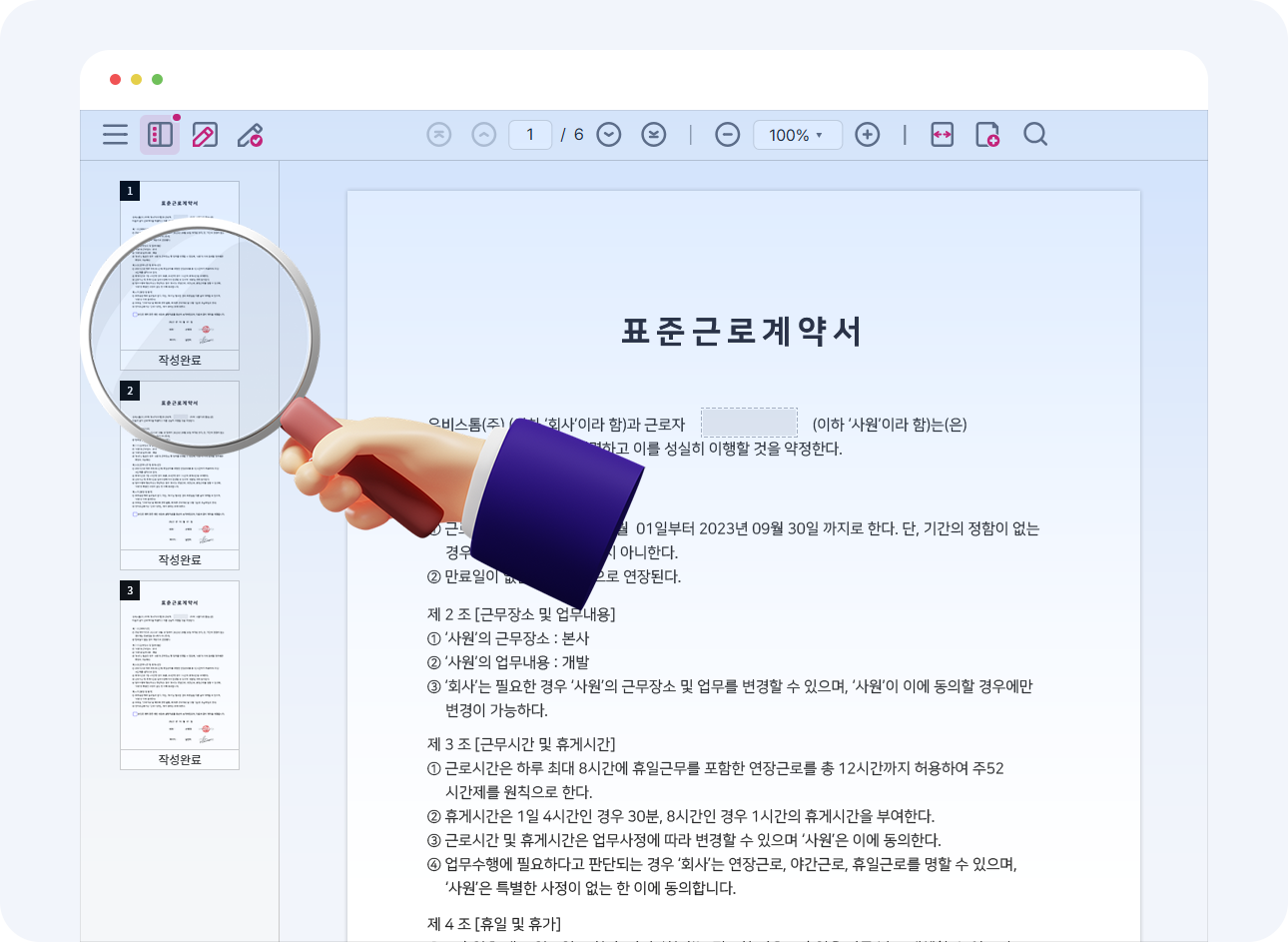Fit page to width icon

click(x=943, y=135)
